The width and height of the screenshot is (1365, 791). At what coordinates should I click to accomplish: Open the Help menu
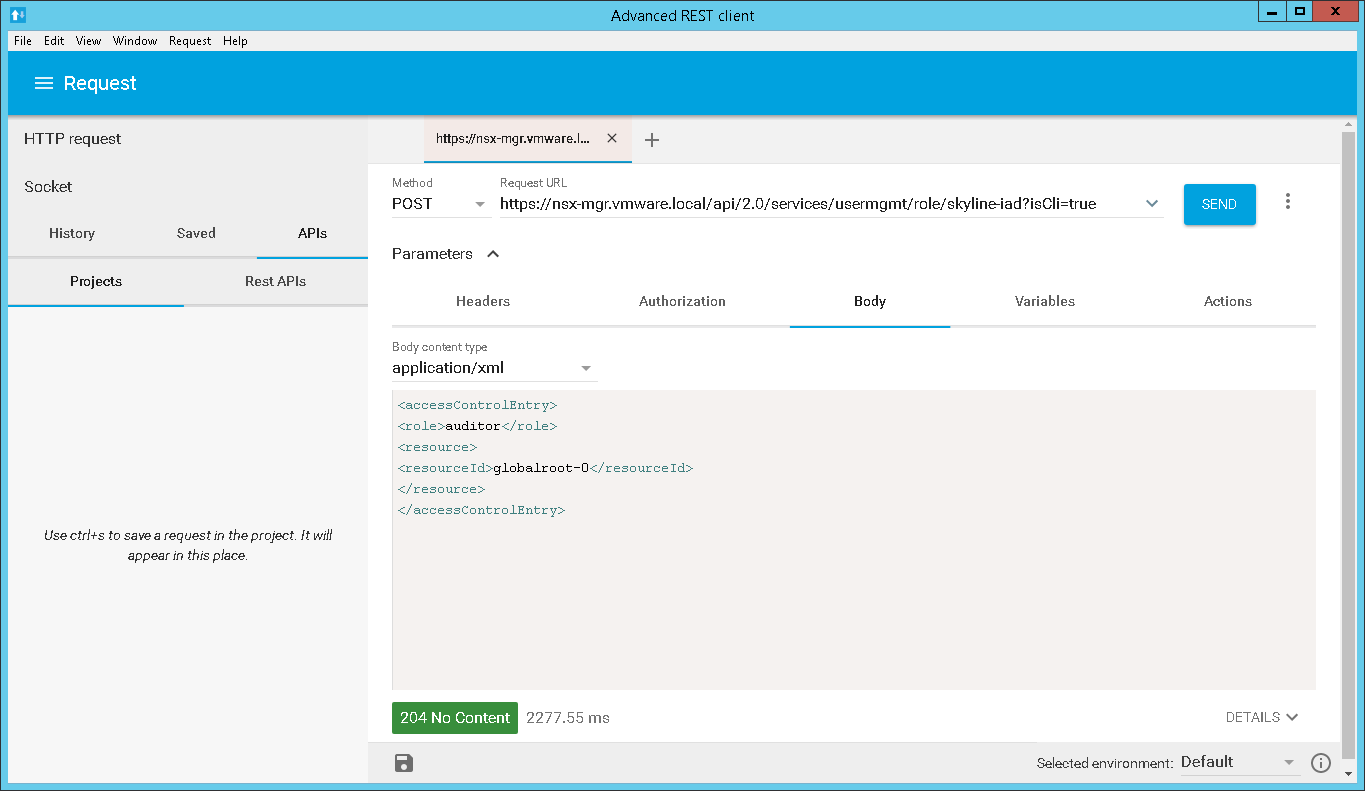point(235,41)
